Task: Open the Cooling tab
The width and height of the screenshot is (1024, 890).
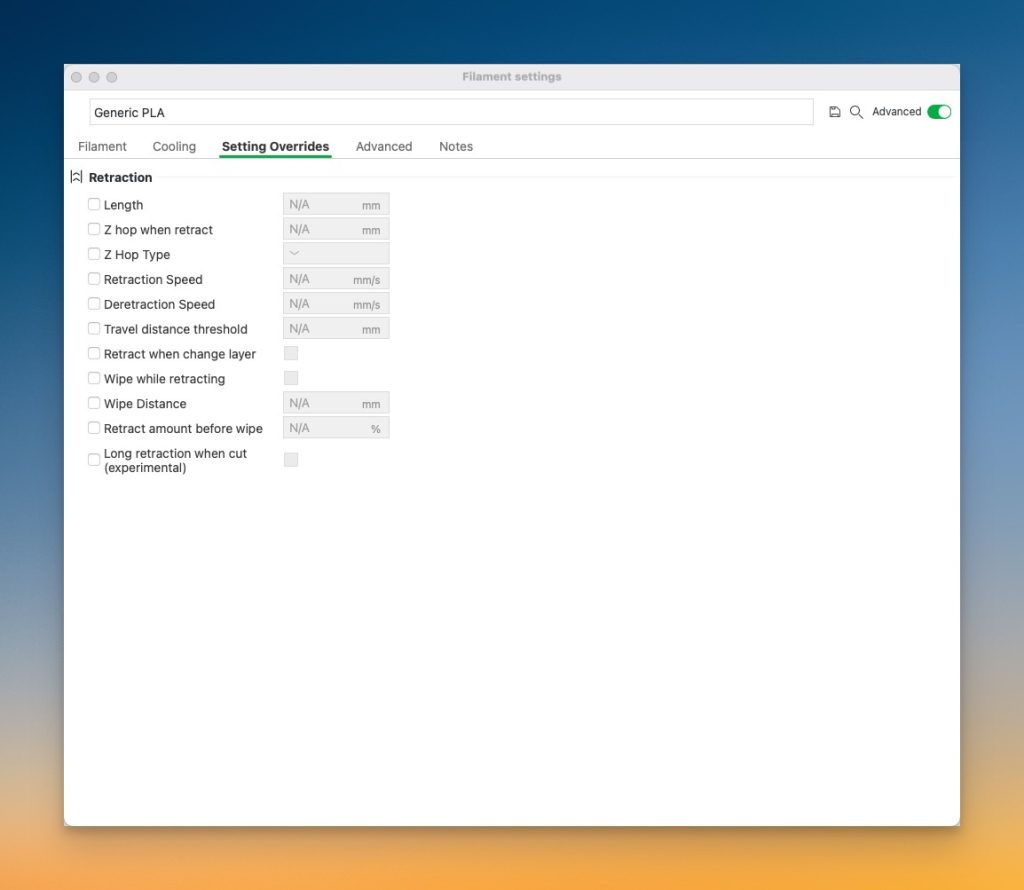Action: [x=174, y=146]
